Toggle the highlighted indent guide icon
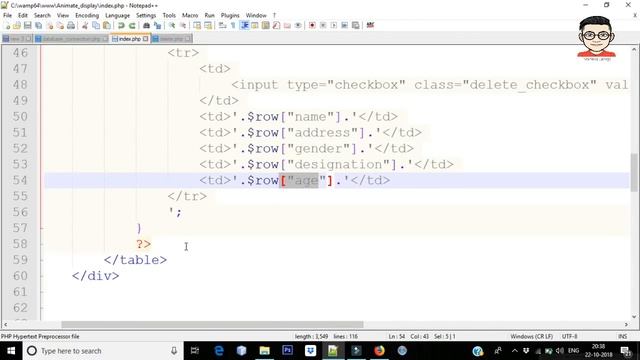640x360 pixels. click(244, 25)
